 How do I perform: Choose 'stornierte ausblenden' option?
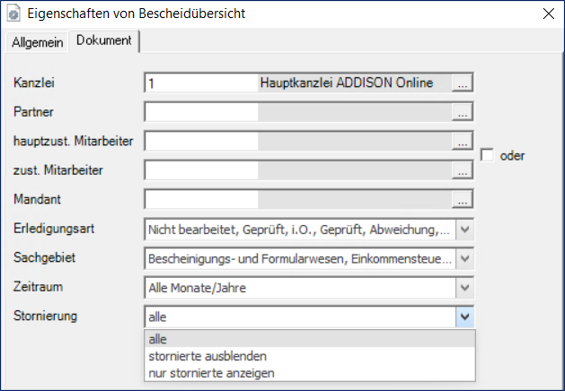[x=310, y=356]
